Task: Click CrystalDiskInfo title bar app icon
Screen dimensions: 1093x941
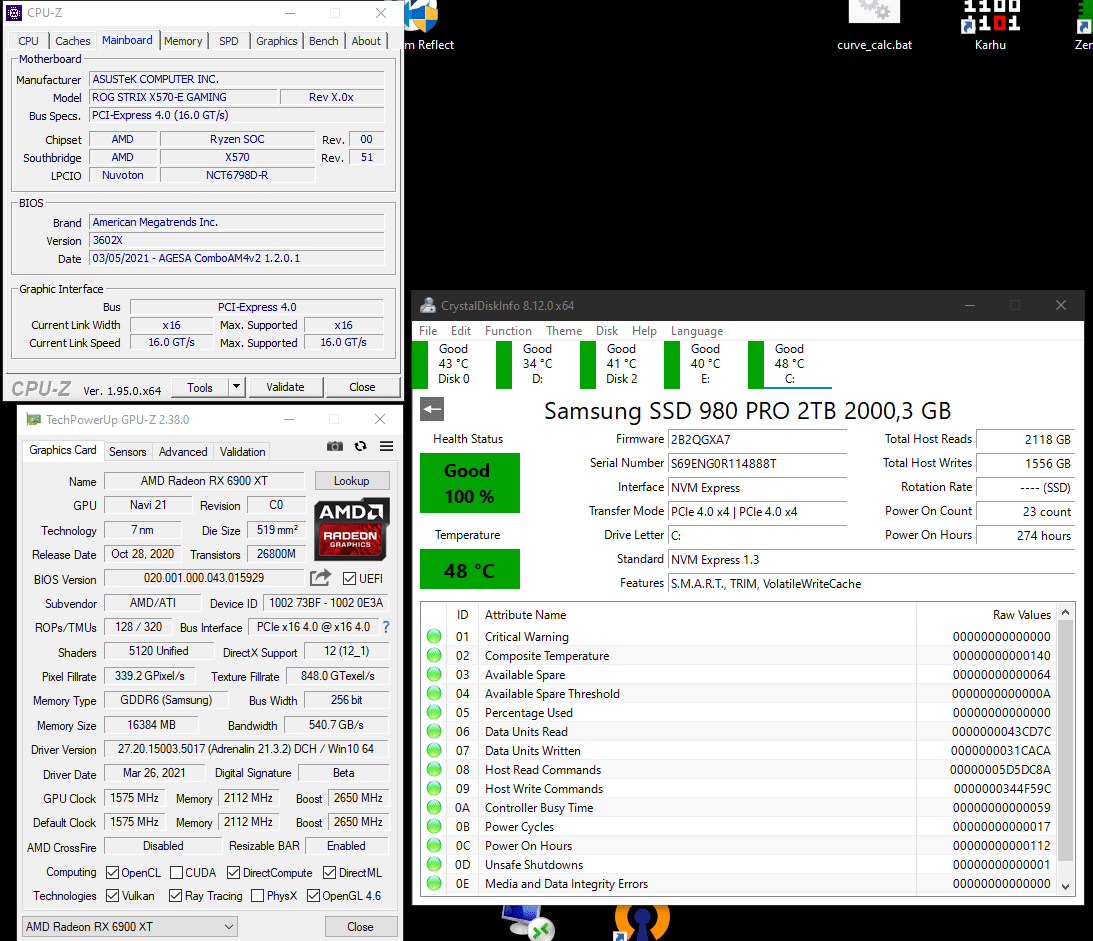Action: coord(427,305)
